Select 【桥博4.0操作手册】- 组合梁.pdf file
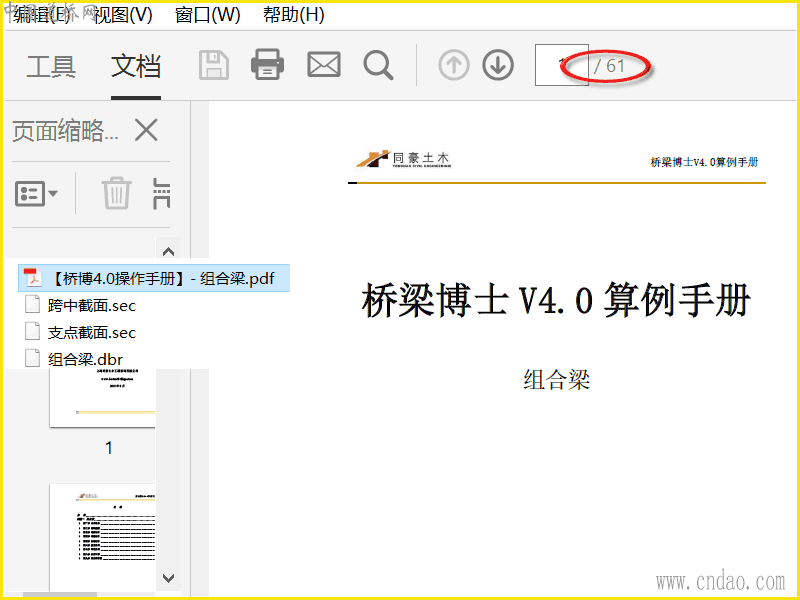 pyautogui.click(x=154, y=278)
